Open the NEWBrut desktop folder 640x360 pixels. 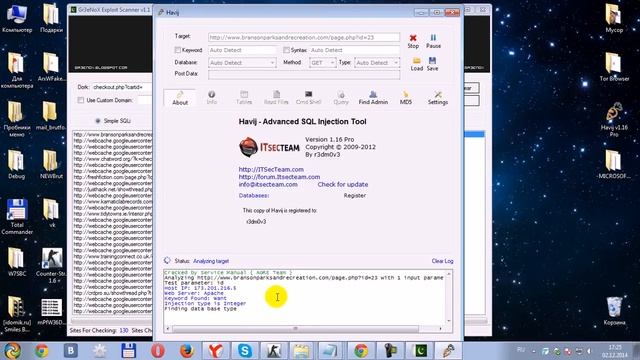pyautogui.click(x=51, y=164)
